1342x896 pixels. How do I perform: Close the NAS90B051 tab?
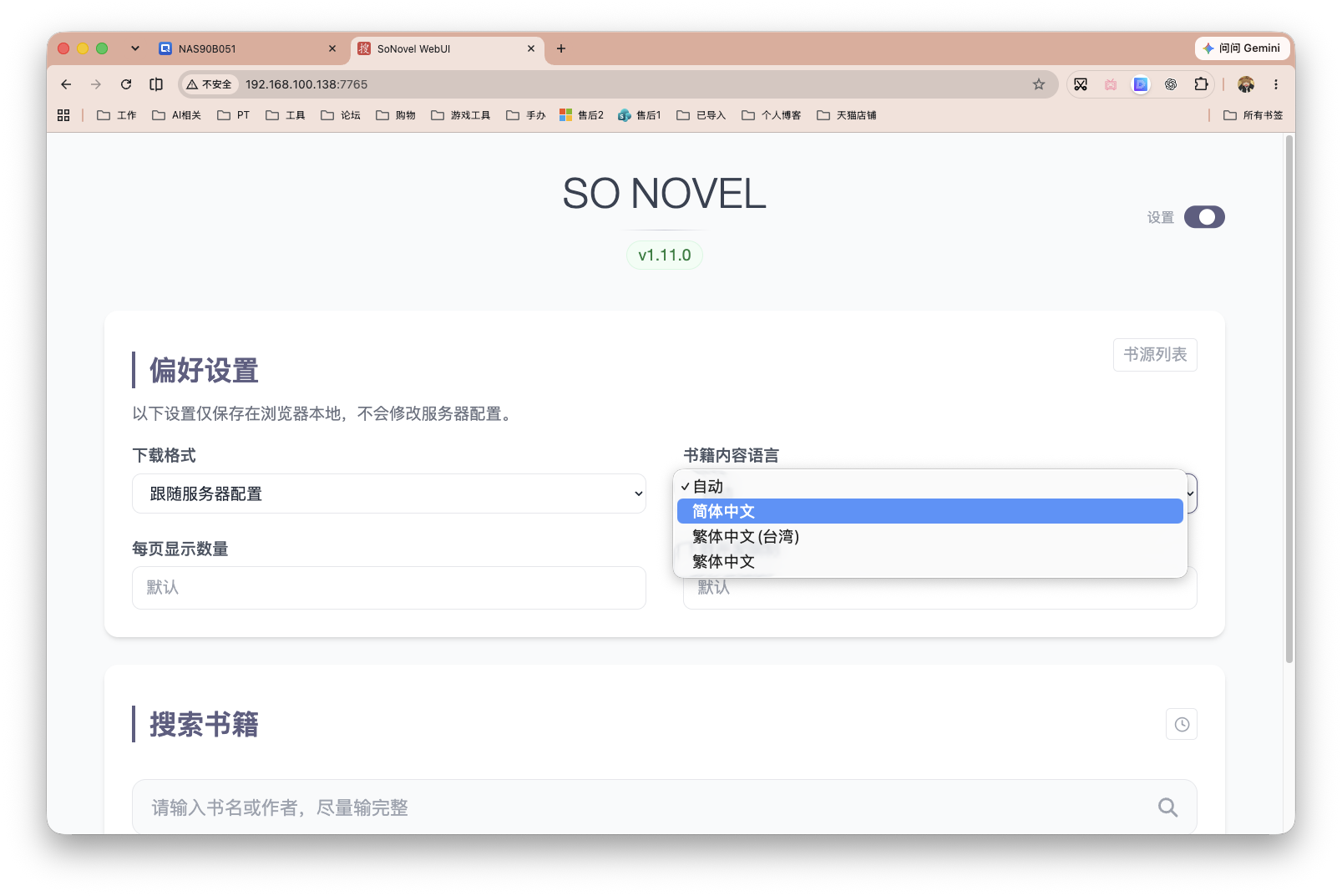(x=332, y=48)
